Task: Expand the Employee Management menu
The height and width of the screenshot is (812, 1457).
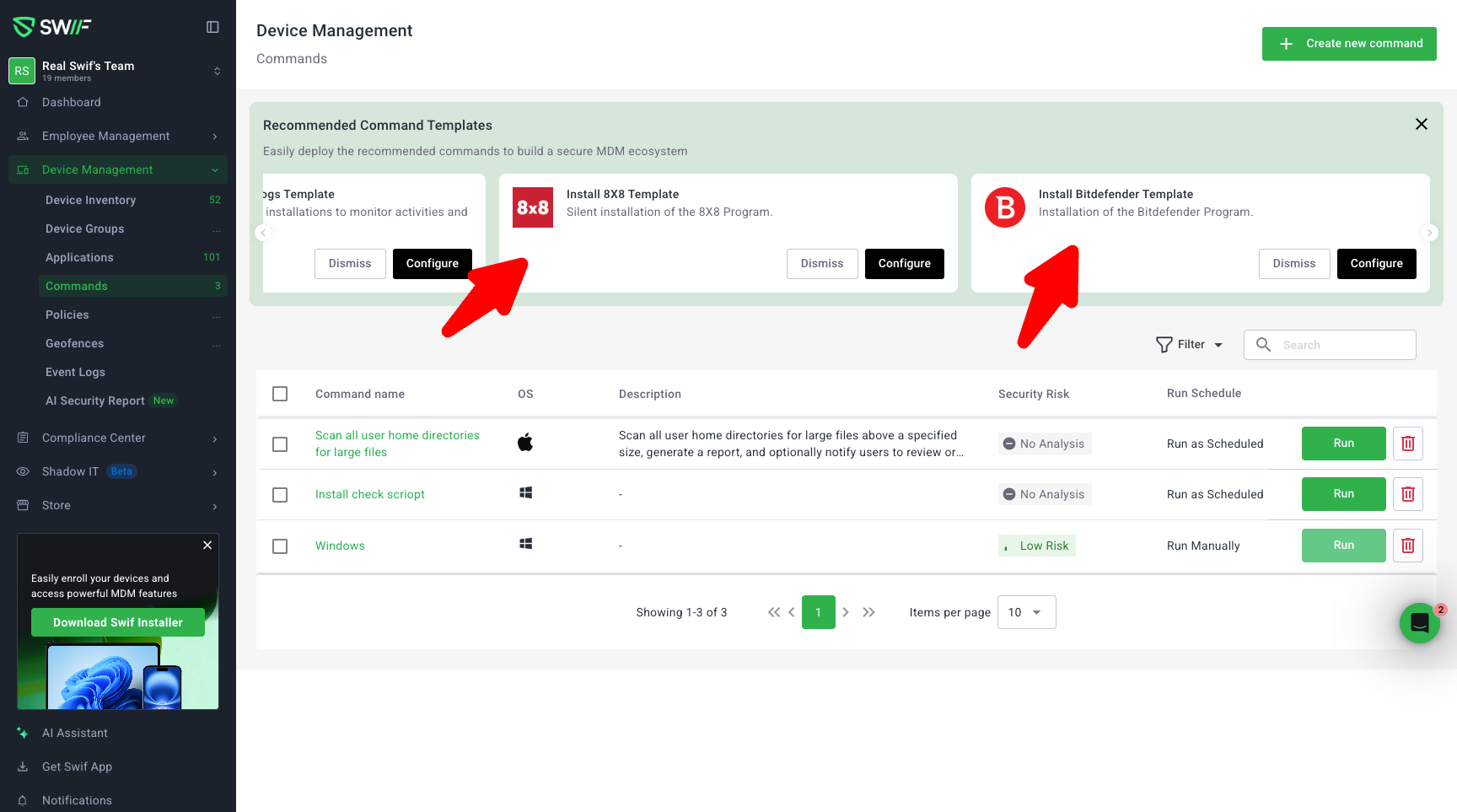Action: coord(118,136)
